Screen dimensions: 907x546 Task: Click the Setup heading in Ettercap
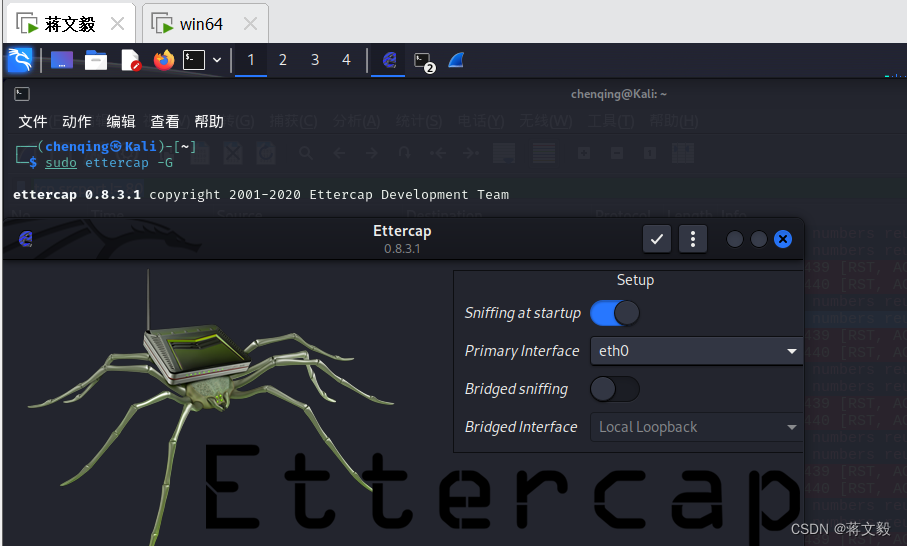tap(635, 280)
